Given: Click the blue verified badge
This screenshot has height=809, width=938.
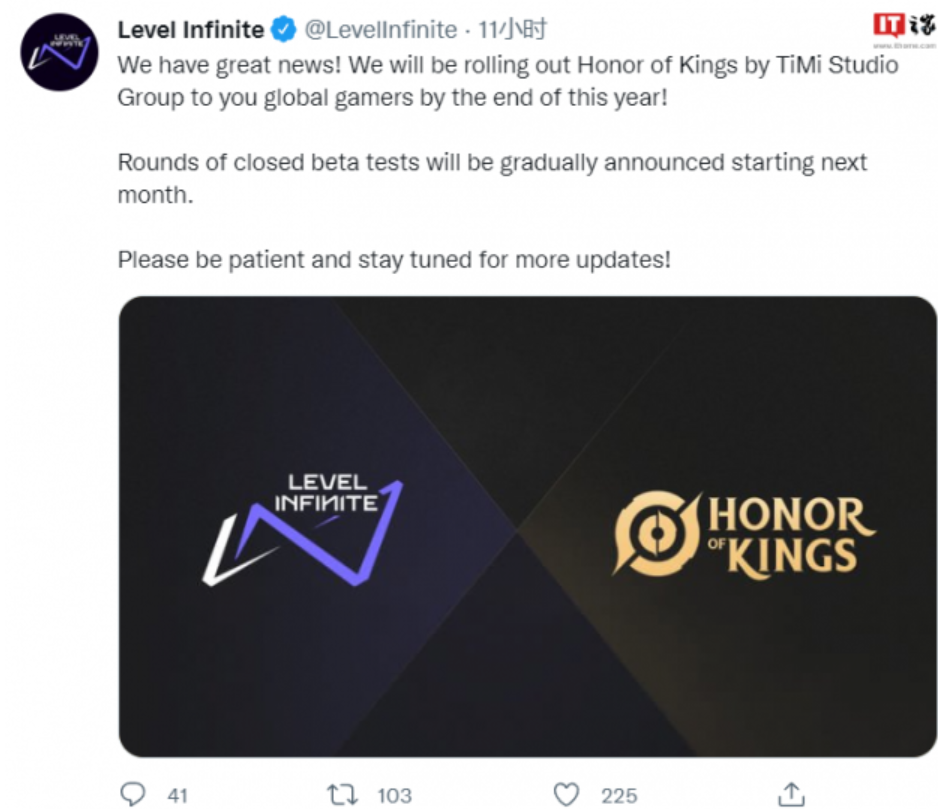Looking at the screenshot, I should (284, 30).
